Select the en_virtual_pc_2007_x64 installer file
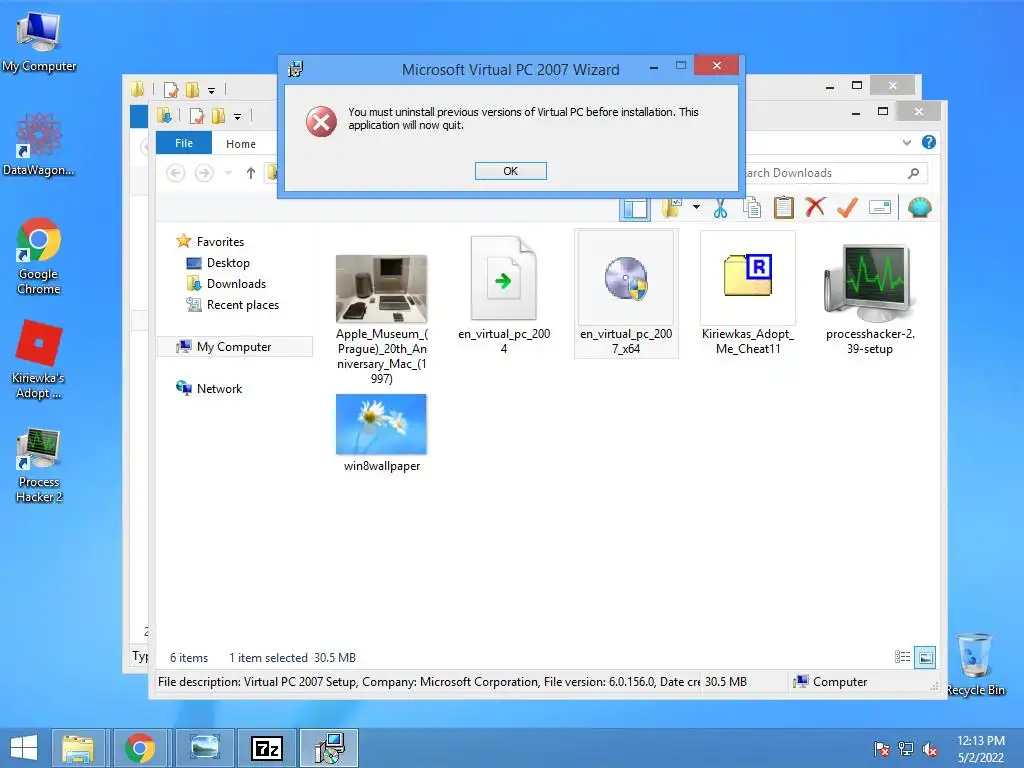1024x768 pixels. pyautogui.click(x=626, y=294)
